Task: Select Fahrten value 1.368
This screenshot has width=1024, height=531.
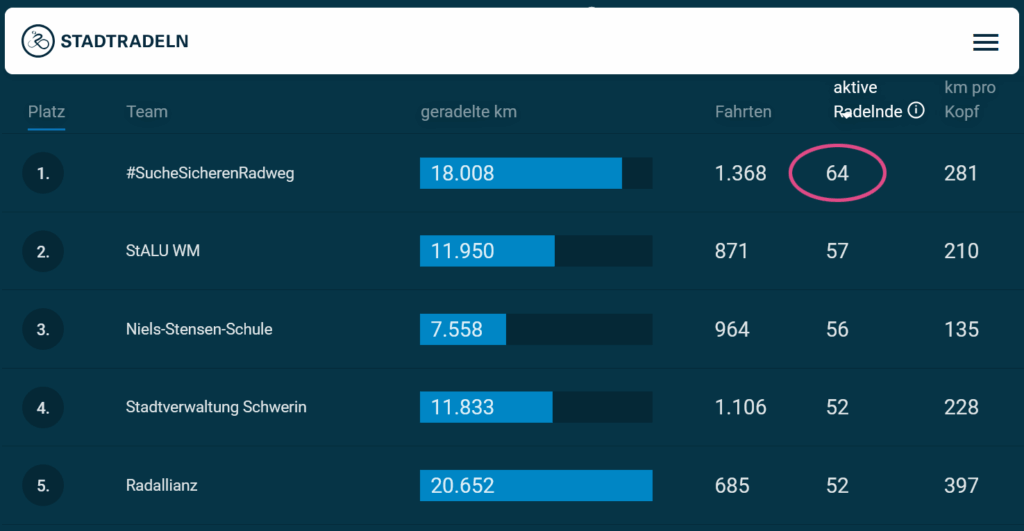Action: (741, 173)
